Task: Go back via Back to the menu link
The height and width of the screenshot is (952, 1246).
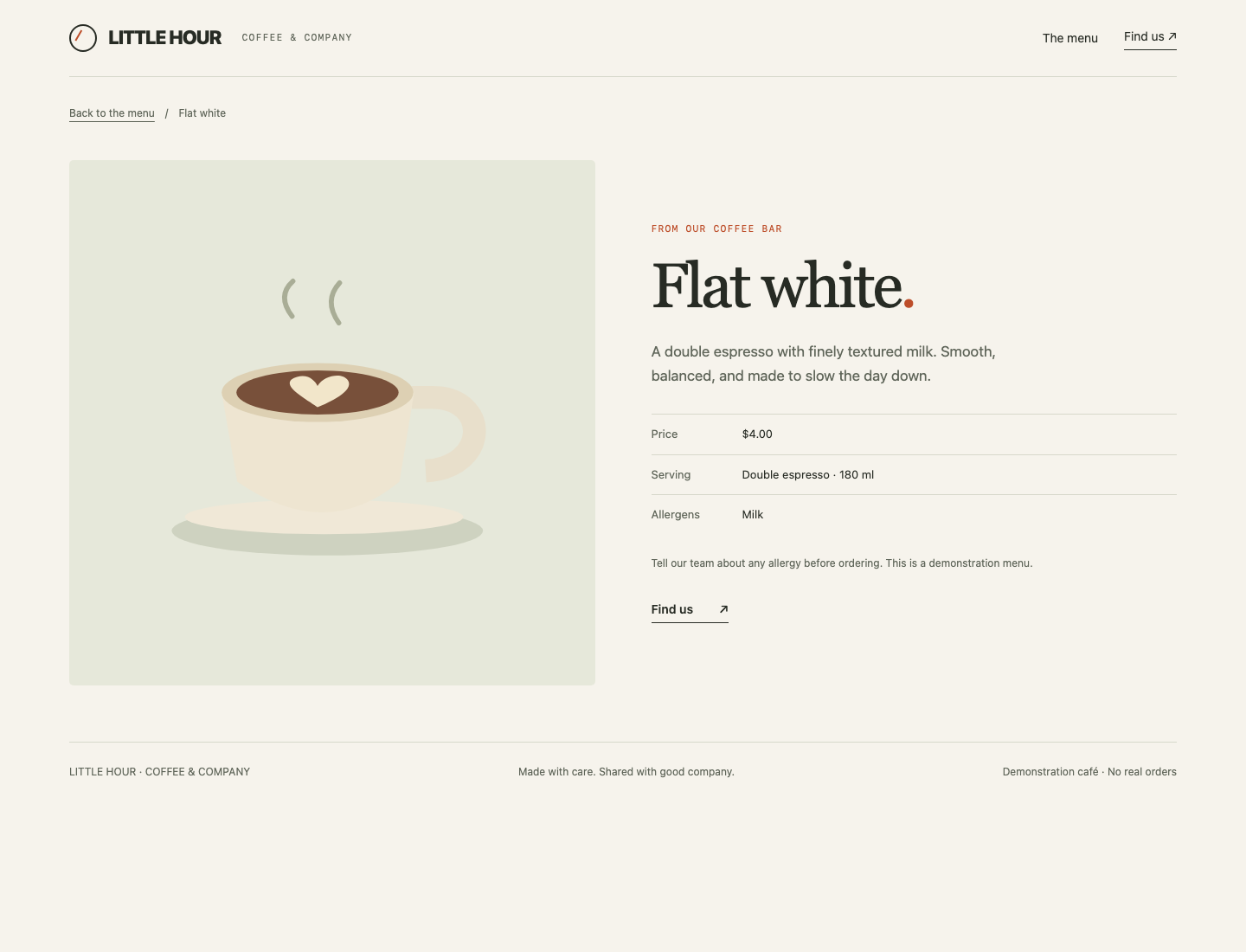Action: coord(112,113)
